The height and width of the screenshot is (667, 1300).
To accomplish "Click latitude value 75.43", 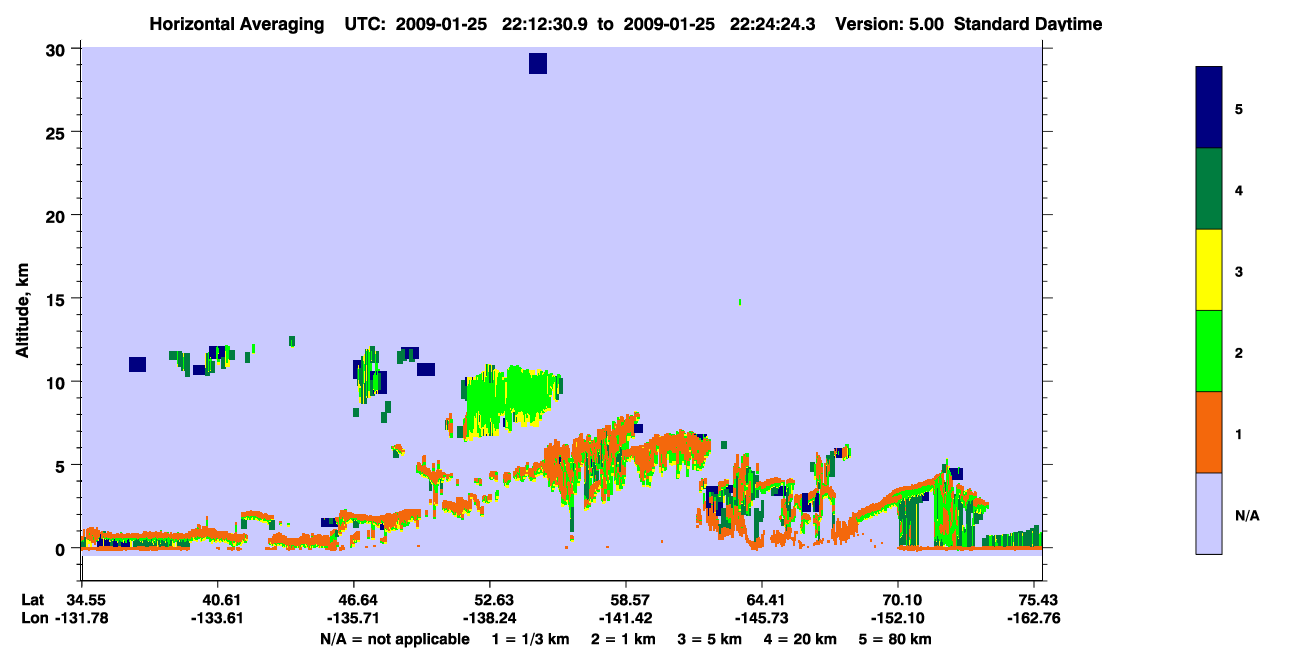I will [x=1038, y=599].
